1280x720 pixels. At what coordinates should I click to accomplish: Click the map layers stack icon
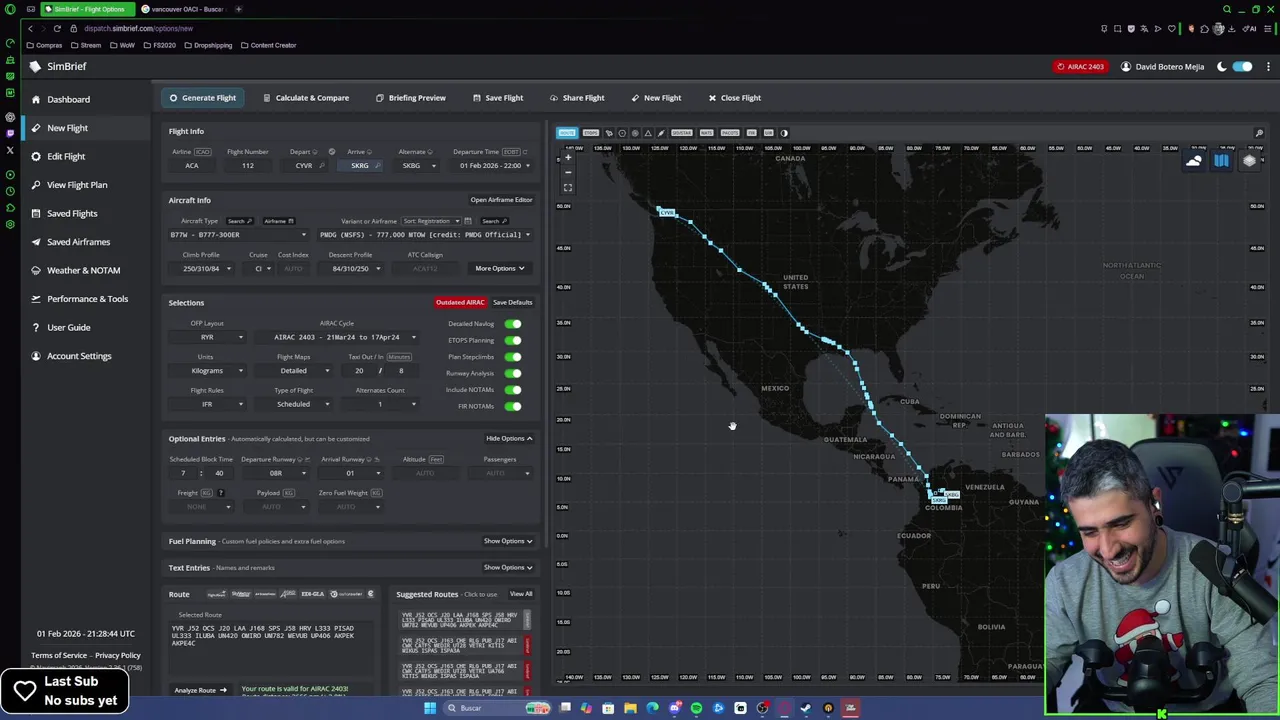click(1249, 161)
